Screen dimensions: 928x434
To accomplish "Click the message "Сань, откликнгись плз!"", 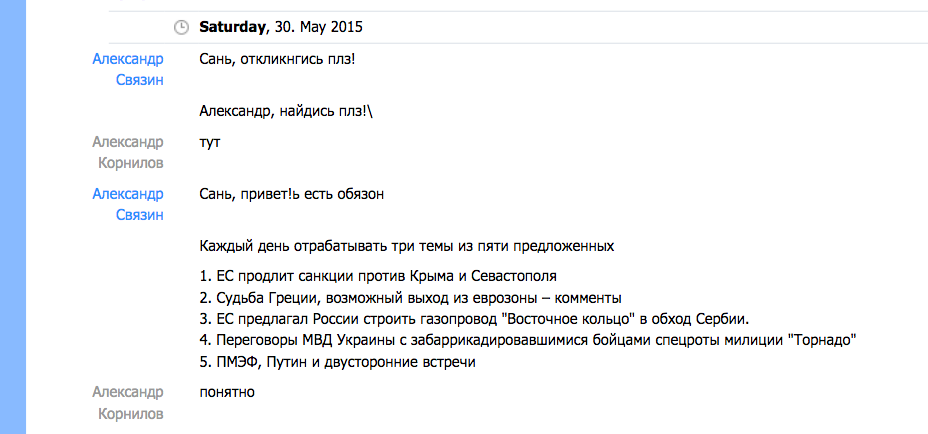I will point(277,59).
